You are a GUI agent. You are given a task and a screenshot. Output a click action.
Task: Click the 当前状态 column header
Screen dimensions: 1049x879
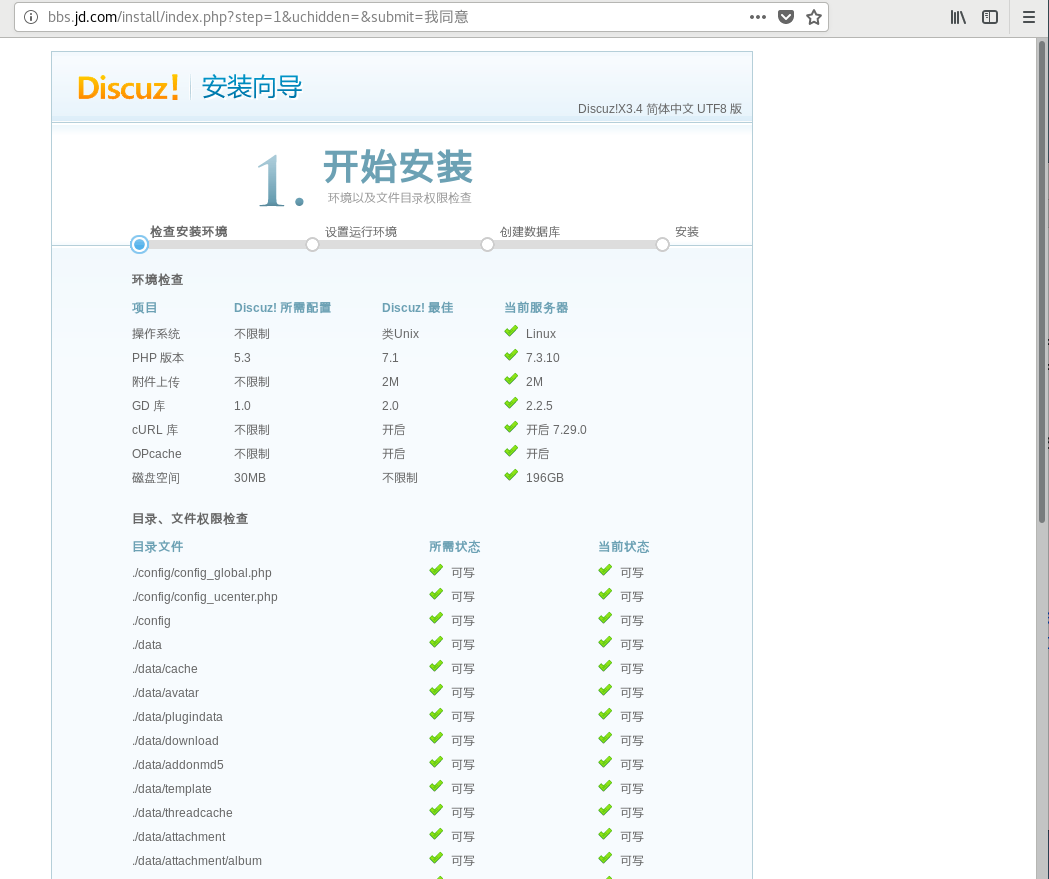[624, 547]
